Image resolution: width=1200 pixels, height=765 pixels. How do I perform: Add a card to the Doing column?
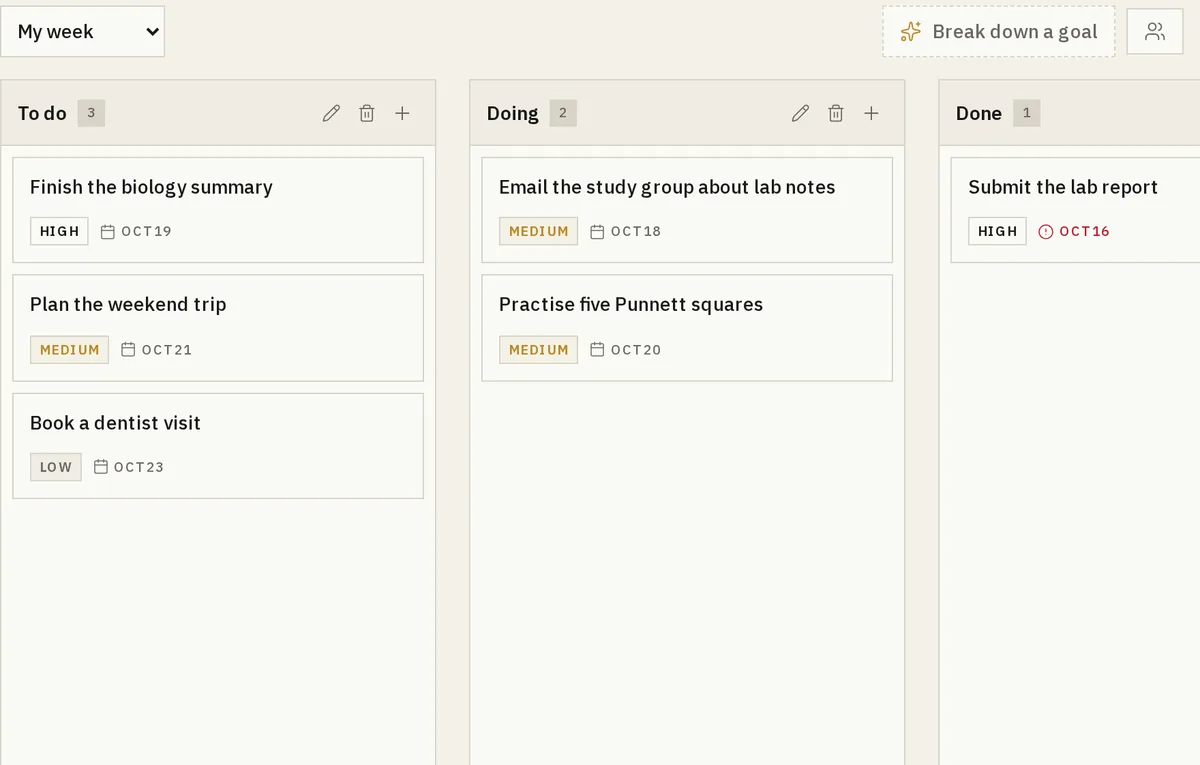coord(871,113)
